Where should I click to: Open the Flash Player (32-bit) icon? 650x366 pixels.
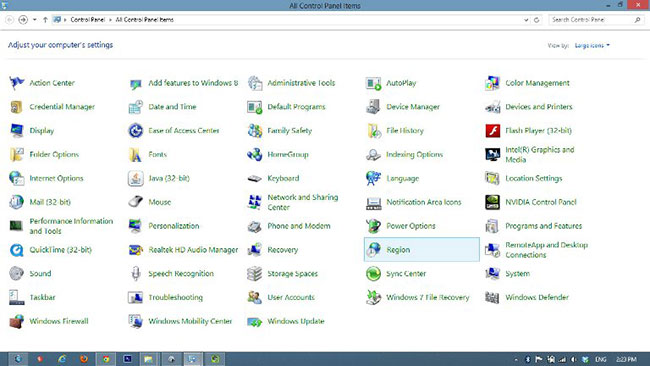click(x=493, y=131)
